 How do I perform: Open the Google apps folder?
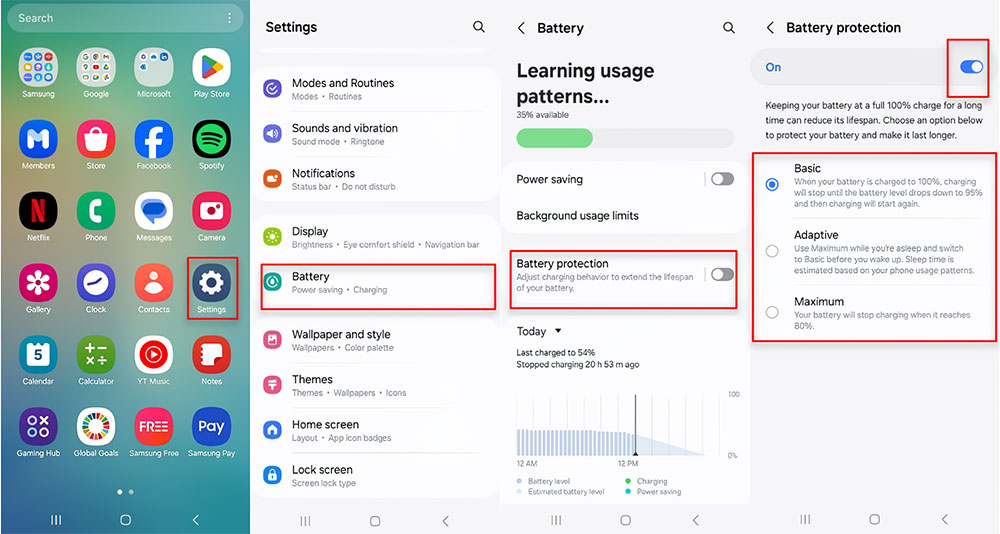[96, 68]
